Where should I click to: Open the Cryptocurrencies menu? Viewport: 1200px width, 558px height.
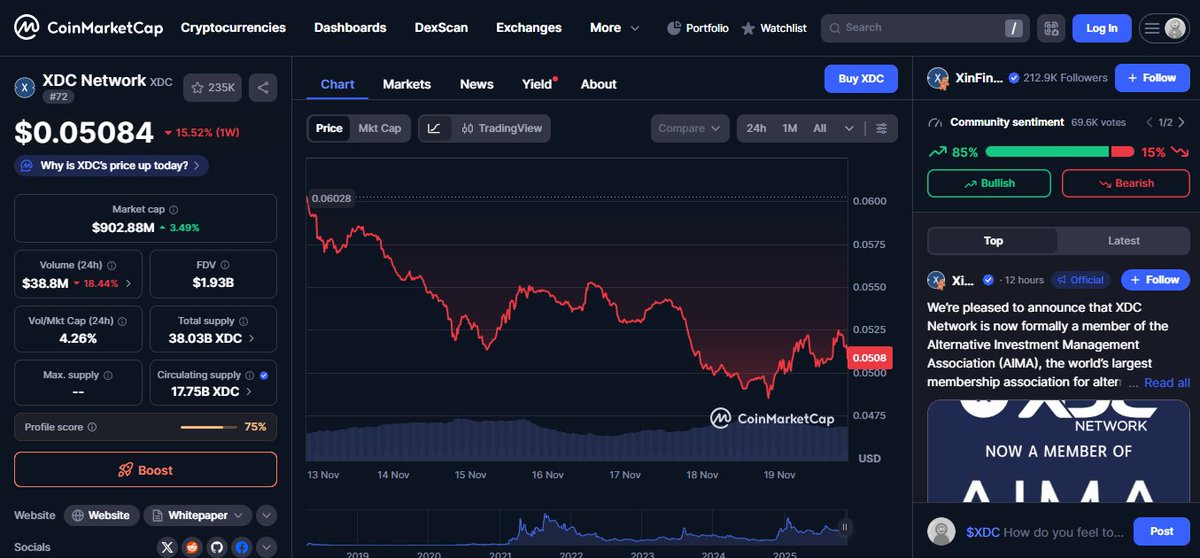tap(233, 28)
